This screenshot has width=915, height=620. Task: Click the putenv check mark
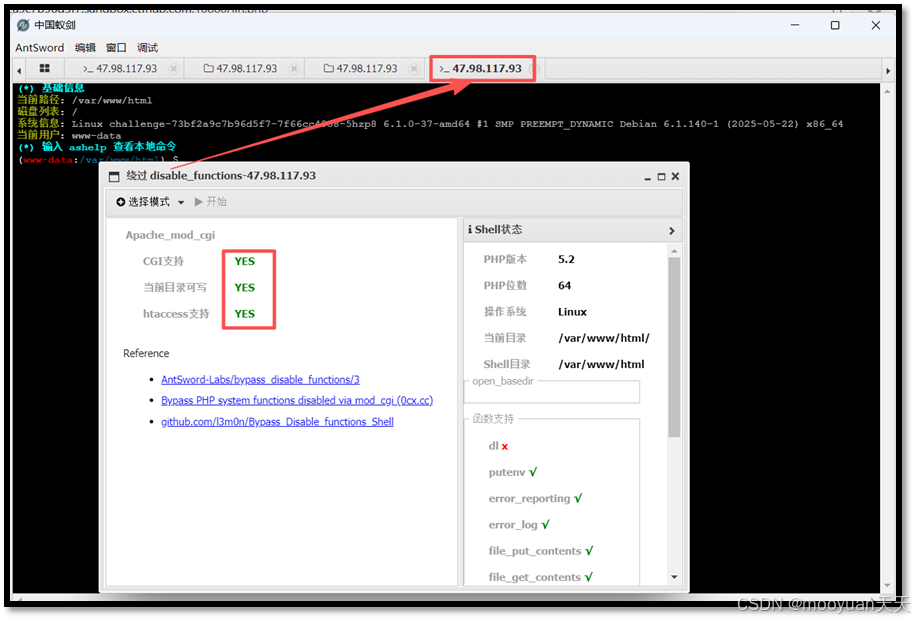coord(533,472)
